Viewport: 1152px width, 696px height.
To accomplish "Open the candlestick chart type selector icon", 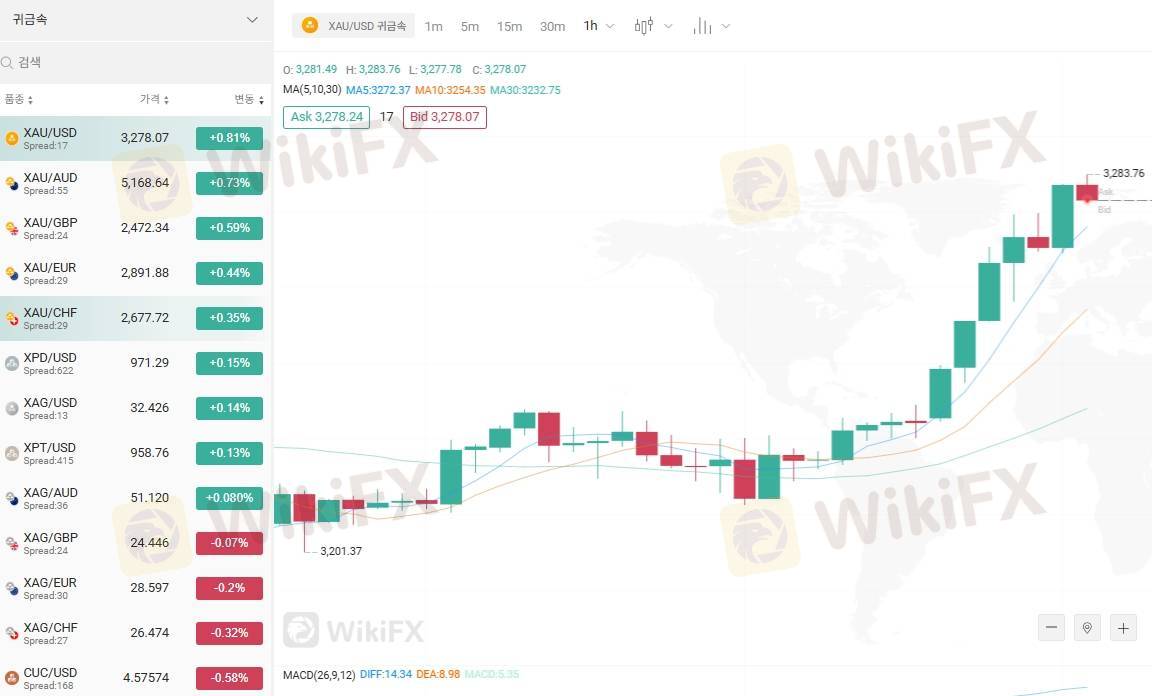I will tap(644, 26).
